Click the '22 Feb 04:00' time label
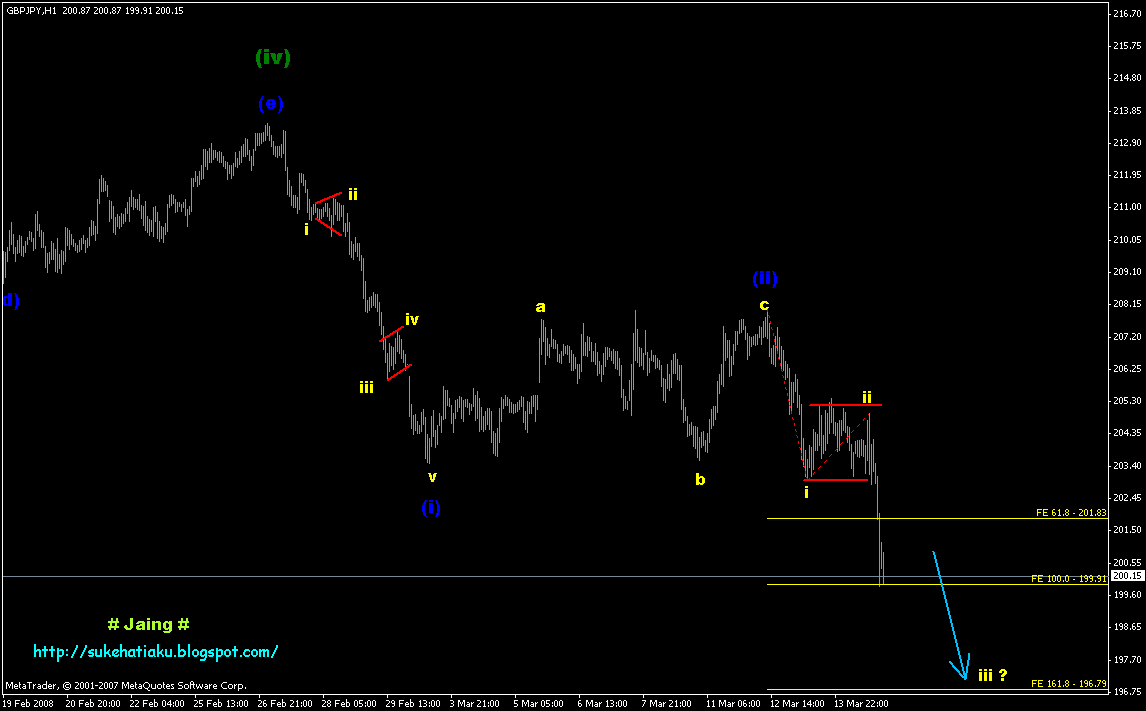1146x711 pixels. [x=156, y=704]
